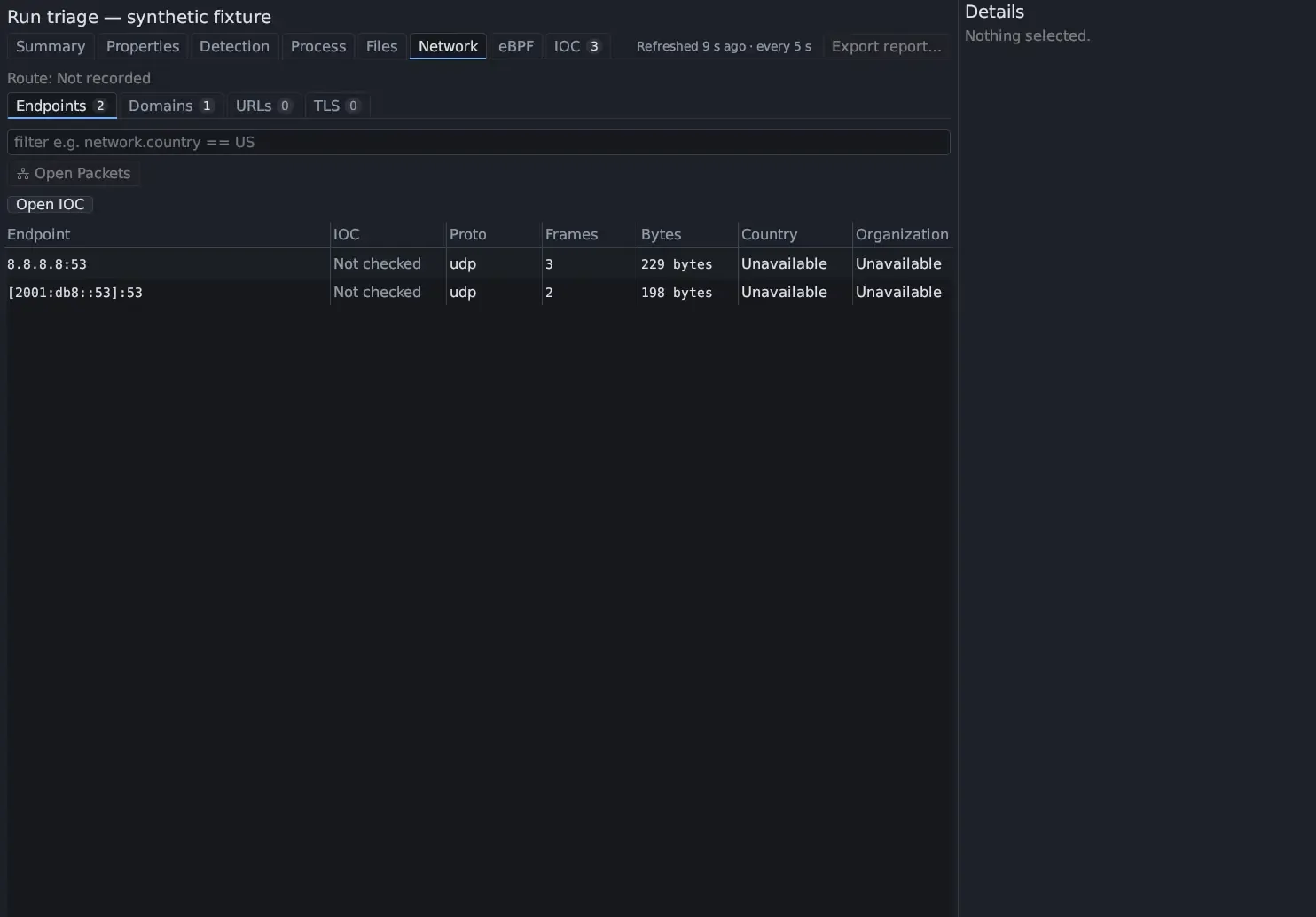Switch to the Domains sub-tab
The width and height of the screenshot is (1316, 917).
[171, 106]
